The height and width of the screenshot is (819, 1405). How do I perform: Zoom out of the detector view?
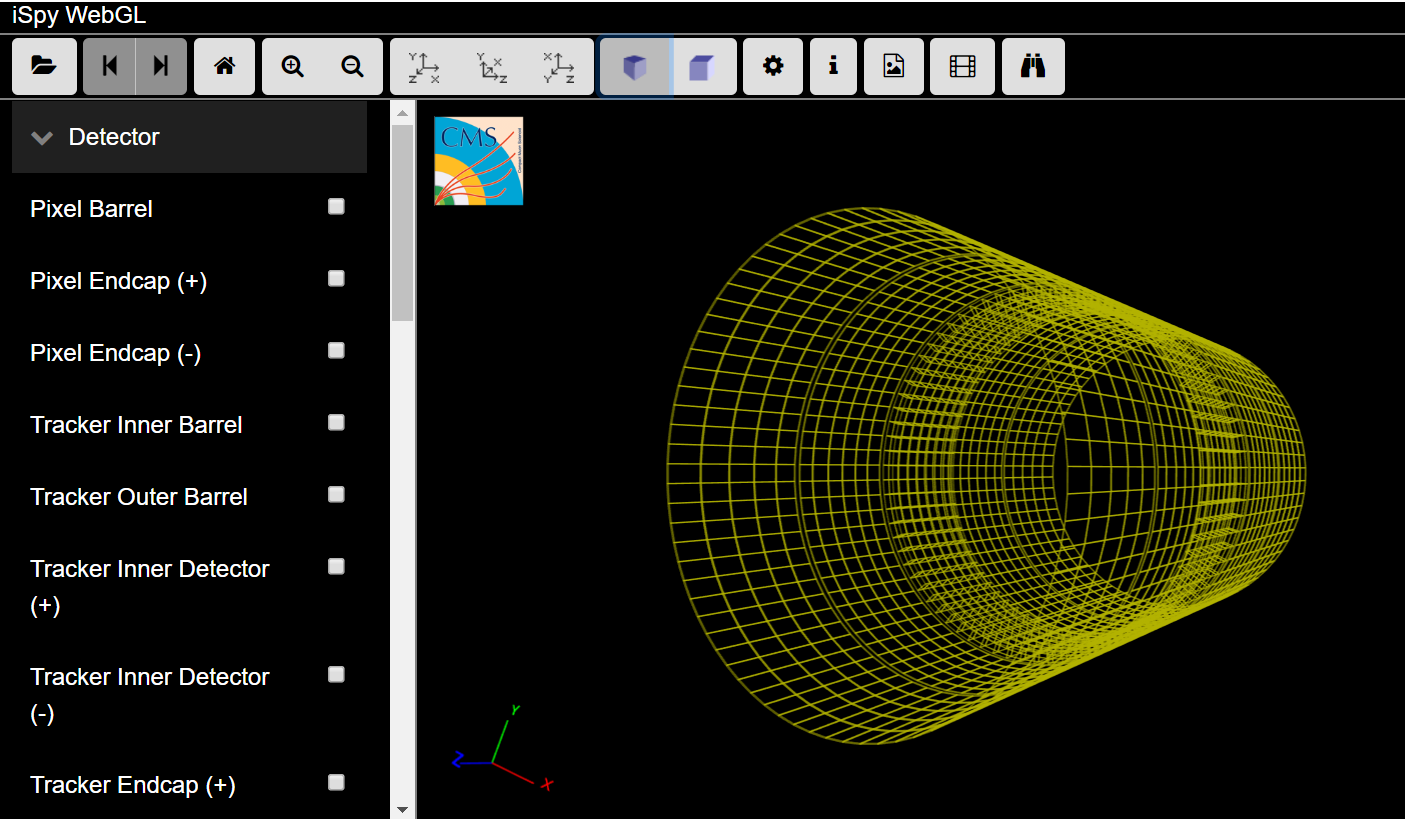click(x=352, y=66)
